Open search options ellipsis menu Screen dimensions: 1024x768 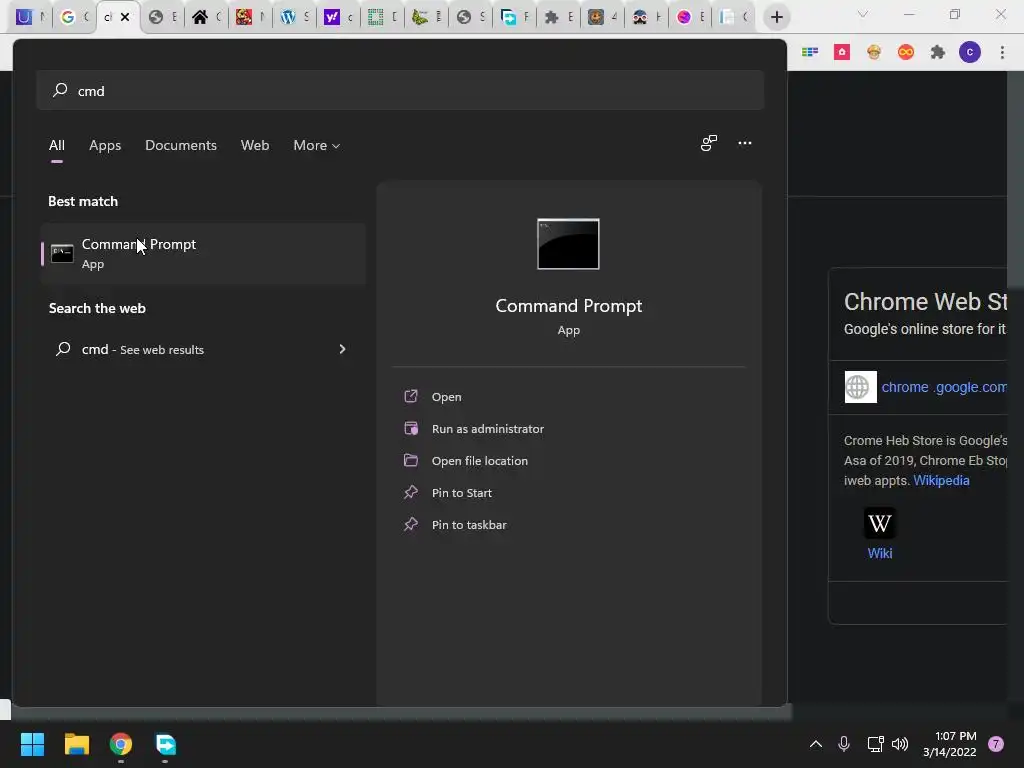745,143
